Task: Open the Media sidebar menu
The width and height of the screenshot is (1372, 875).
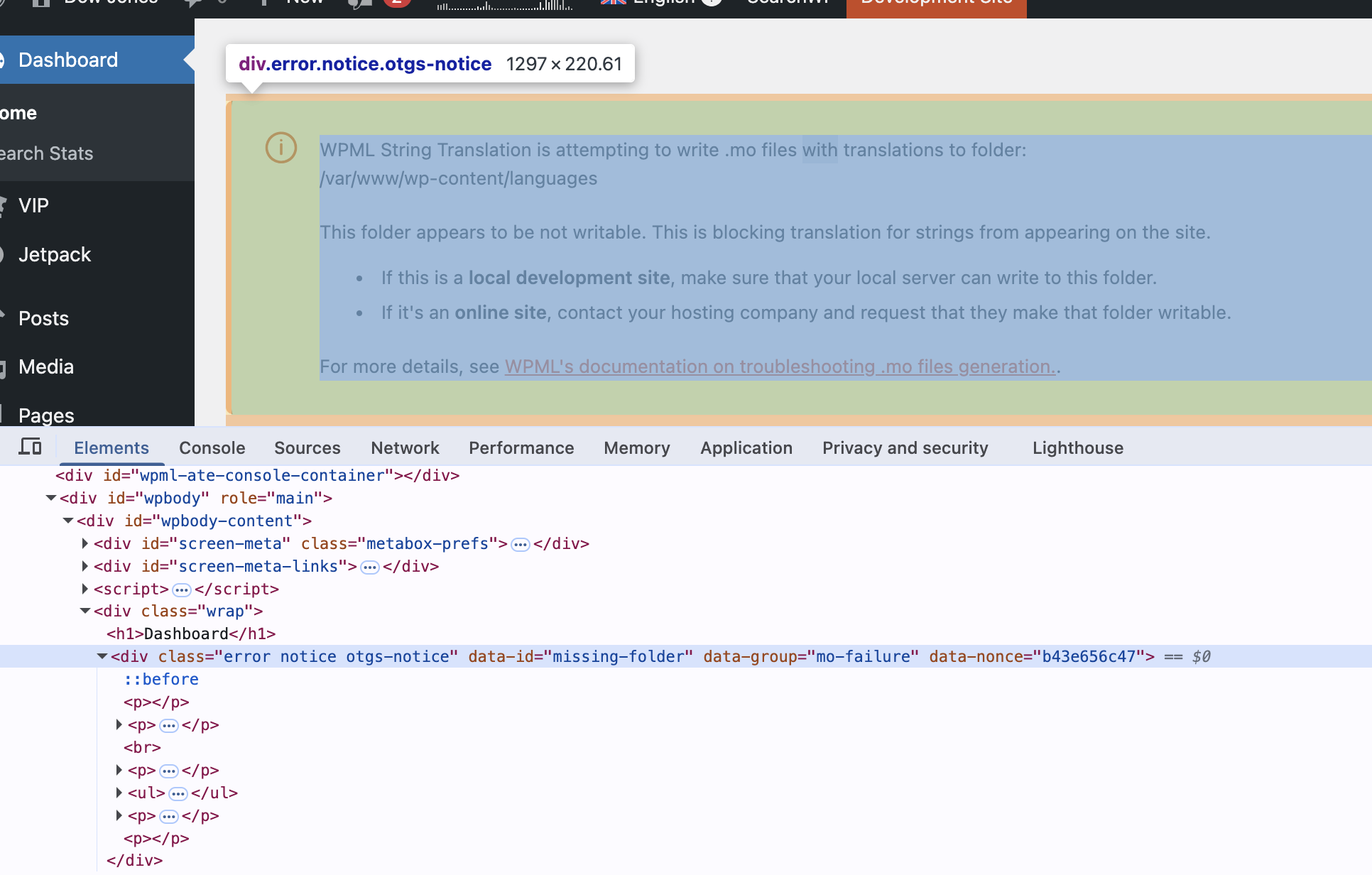Action: [46, 366]
